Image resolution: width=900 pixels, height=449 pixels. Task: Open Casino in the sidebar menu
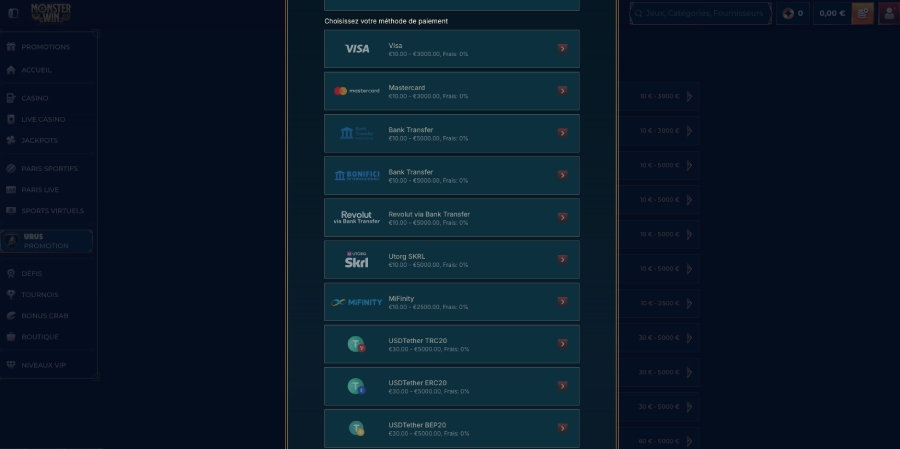[35, 98]
